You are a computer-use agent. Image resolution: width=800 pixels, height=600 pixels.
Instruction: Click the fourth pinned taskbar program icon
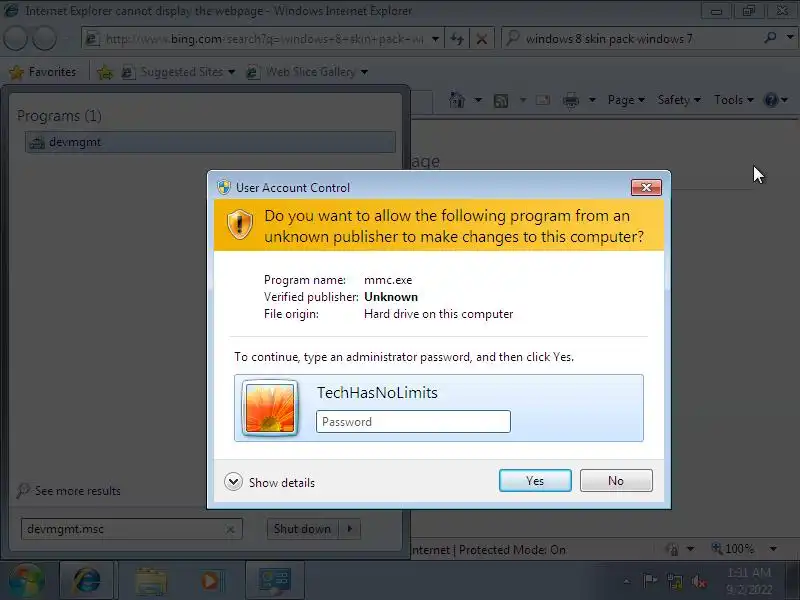click(x=274, y=581)
